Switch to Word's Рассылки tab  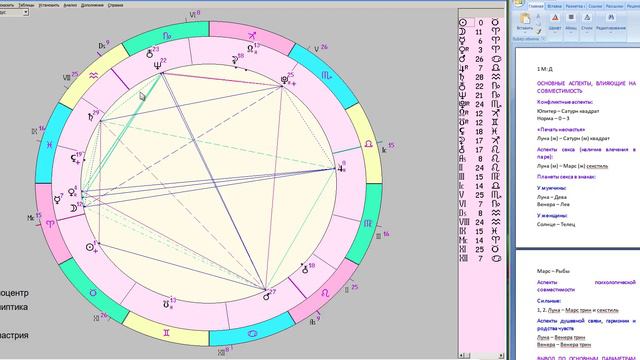[614, 6]
